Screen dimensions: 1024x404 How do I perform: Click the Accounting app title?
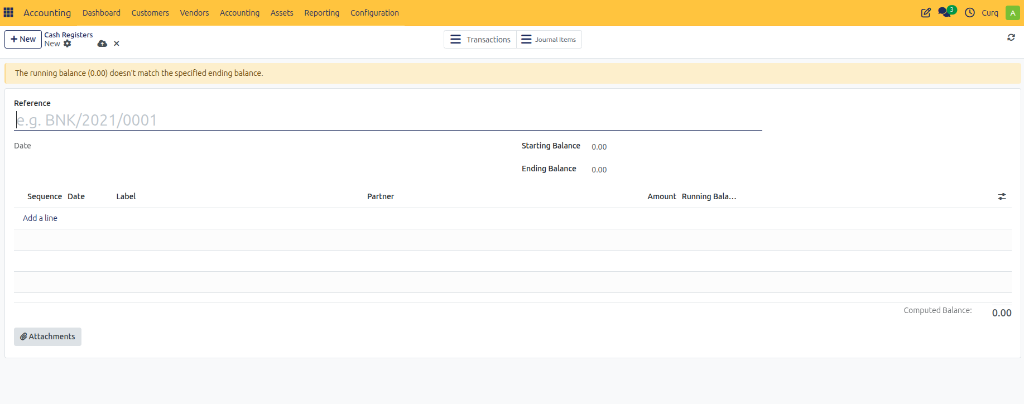pyautogui.click(x=47, y=13)
